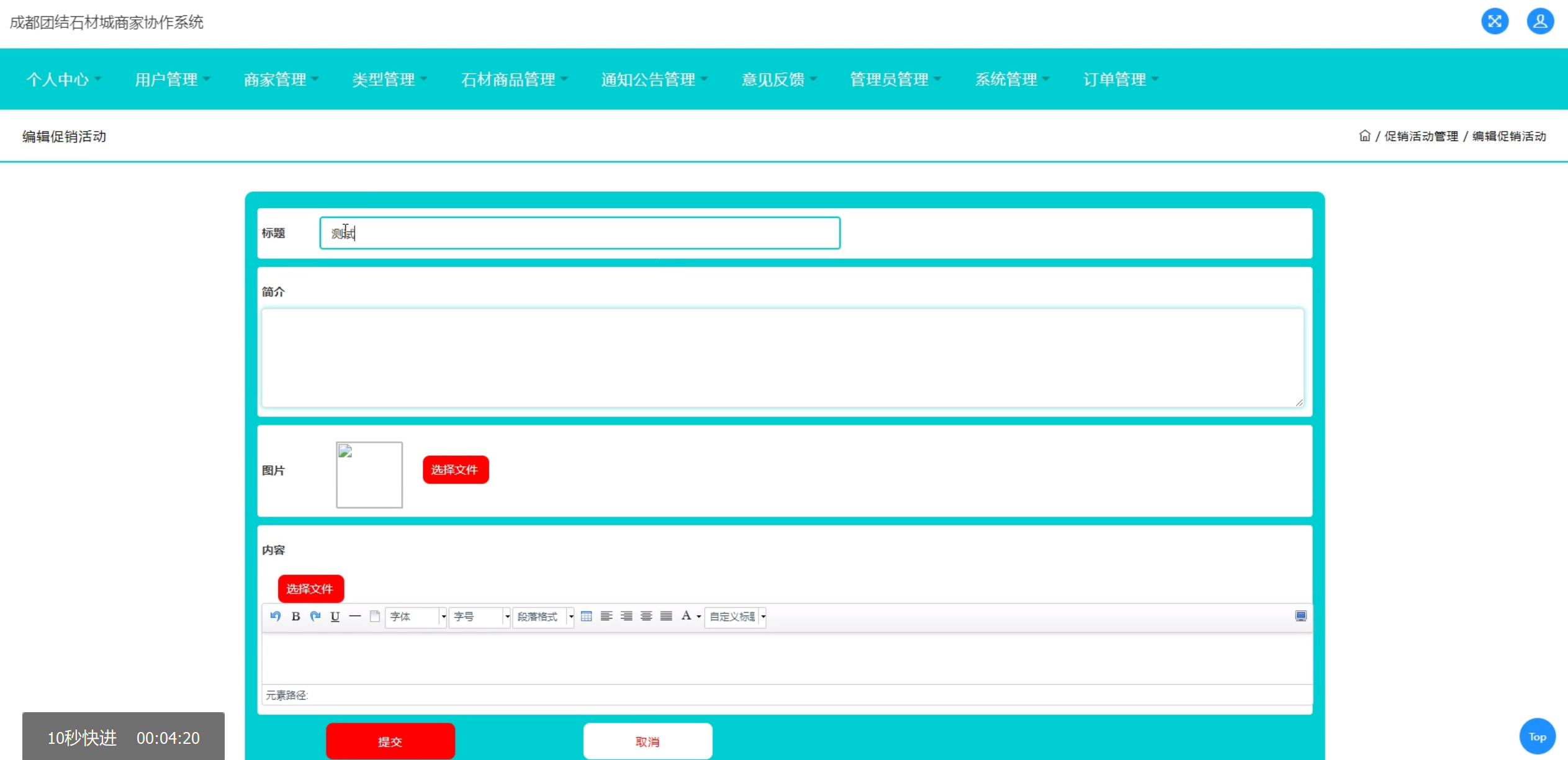Insert a table with the table icon

point(586,616)
